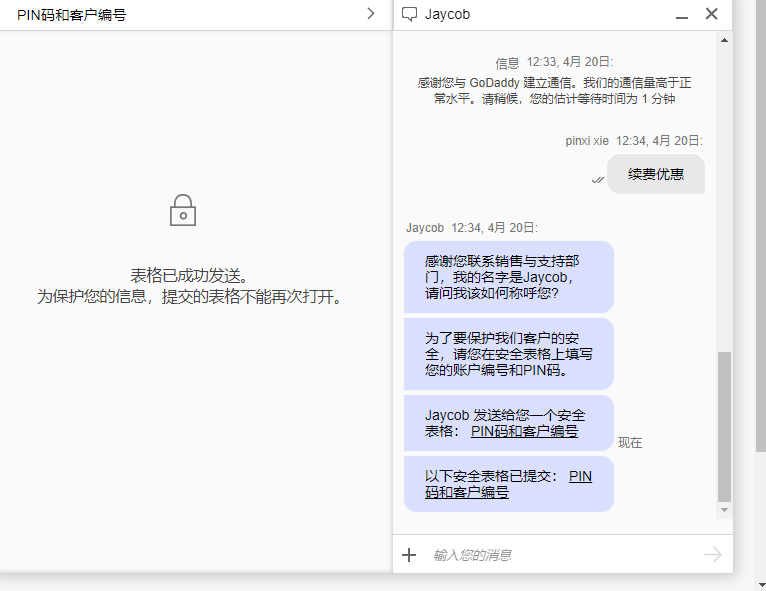Click the plus attachment icon in the chat

pos(409,555)
